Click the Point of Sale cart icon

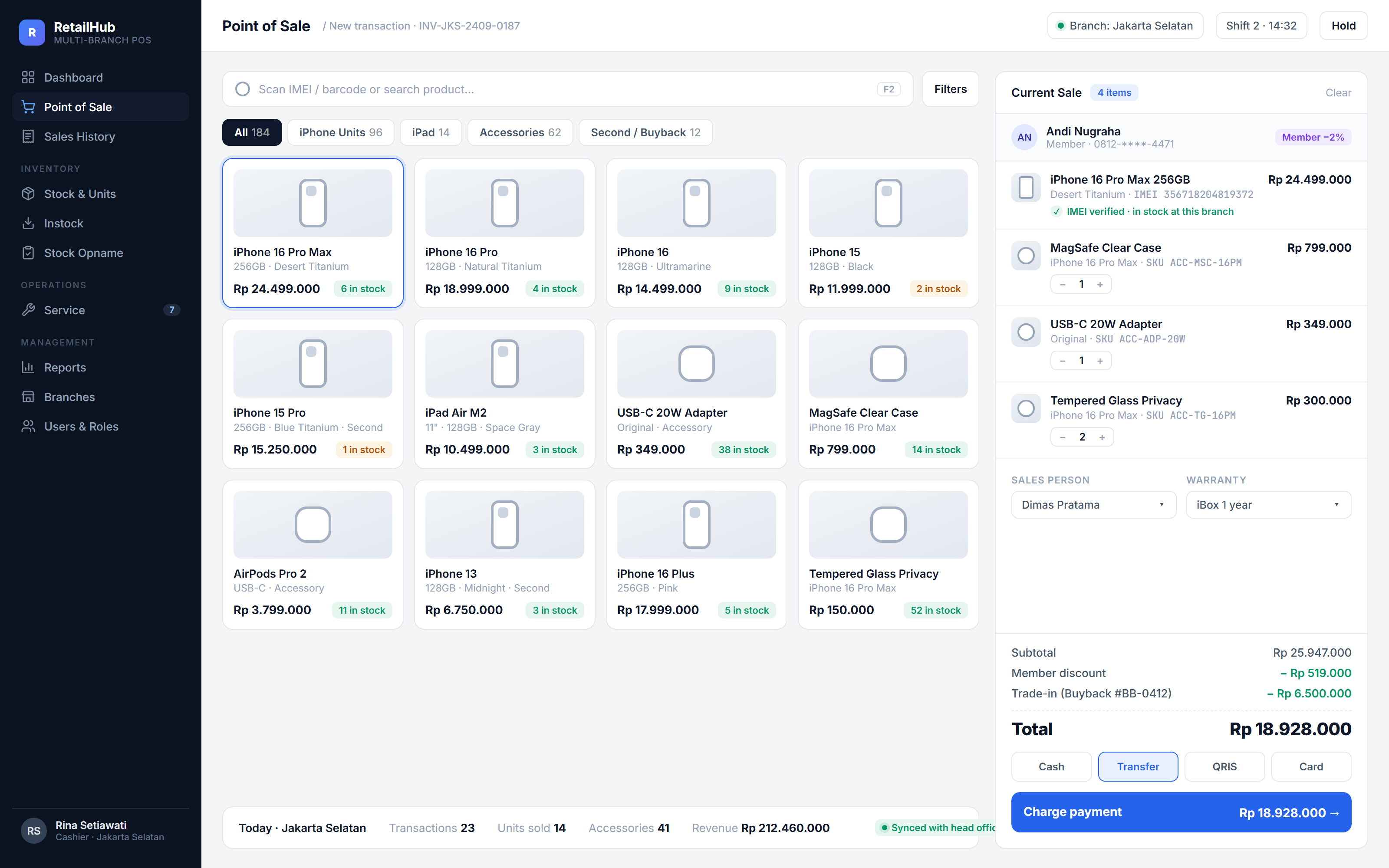point(28,107)
